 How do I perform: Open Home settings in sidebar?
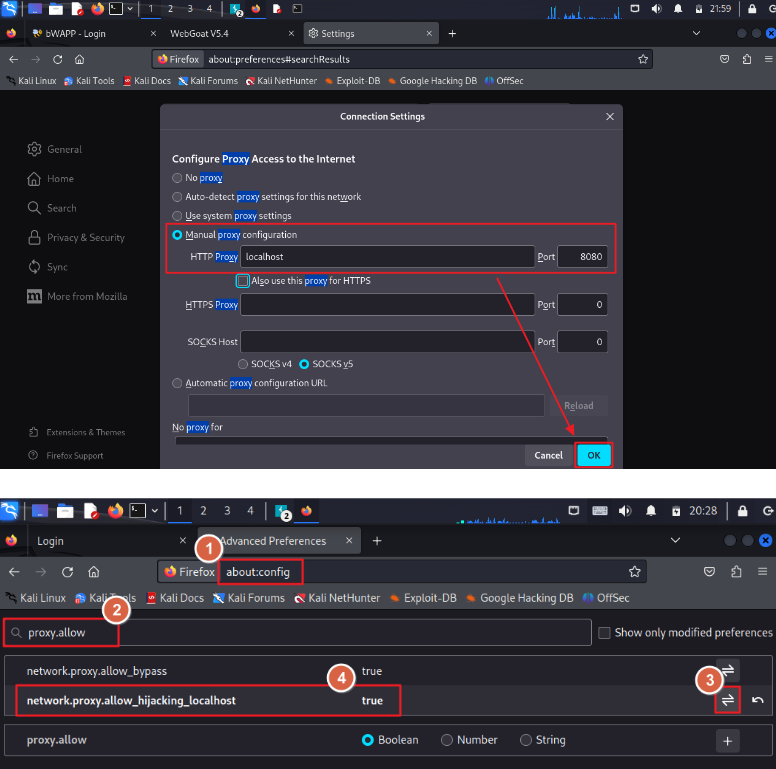[50, 179]
